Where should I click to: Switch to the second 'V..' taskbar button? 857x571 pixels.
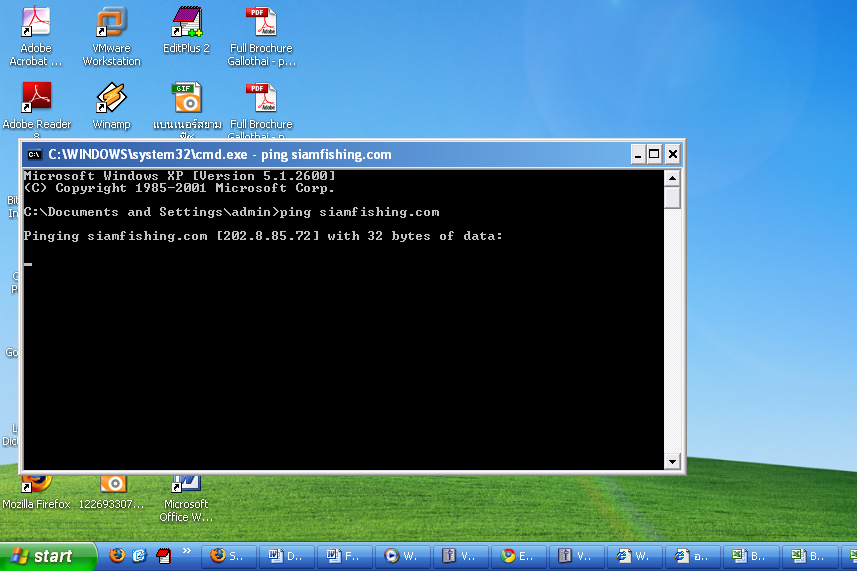576,556
